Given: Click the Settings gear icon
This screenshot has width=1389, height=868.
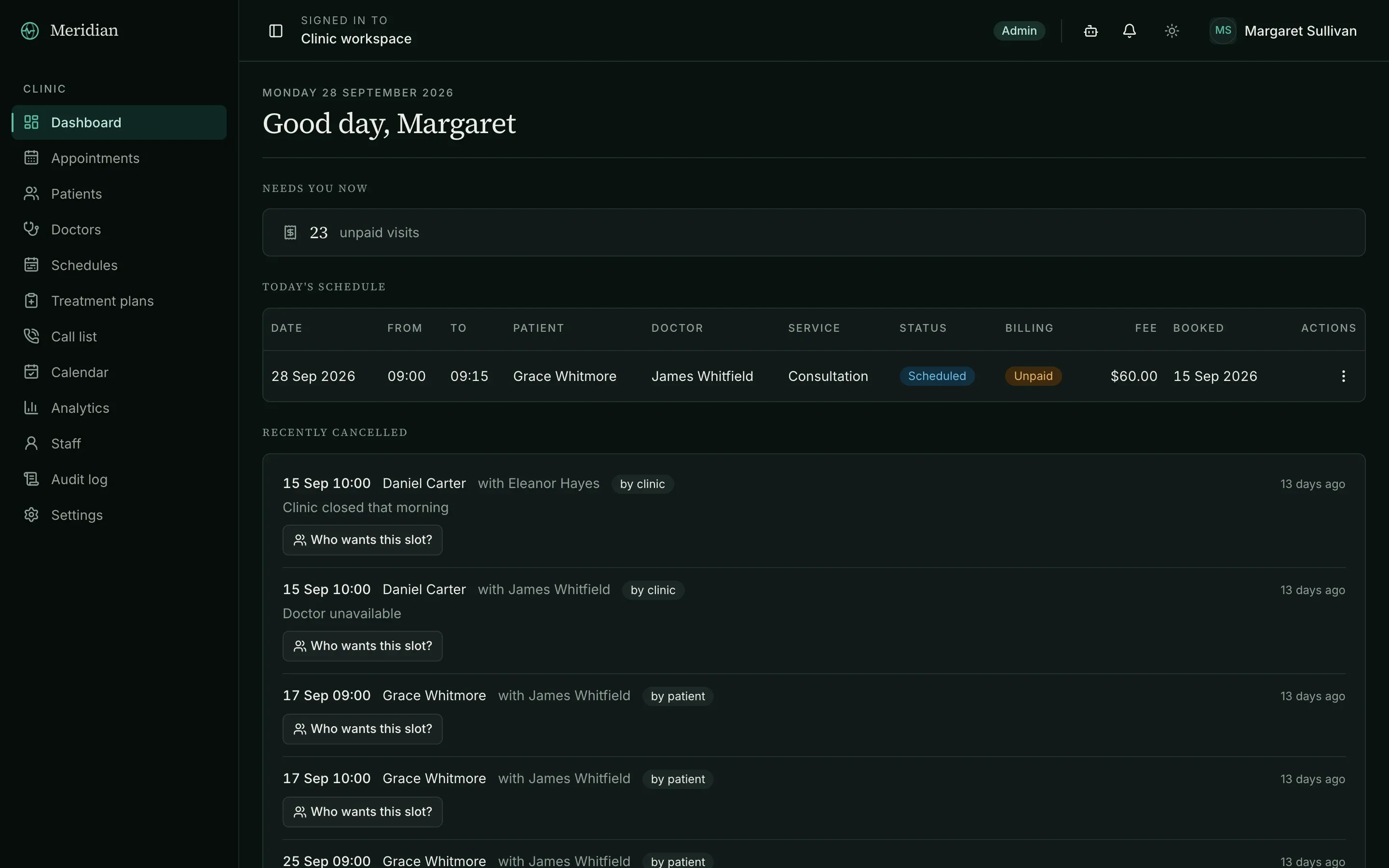Looking at the screenshot, I should tap(31, 515).
